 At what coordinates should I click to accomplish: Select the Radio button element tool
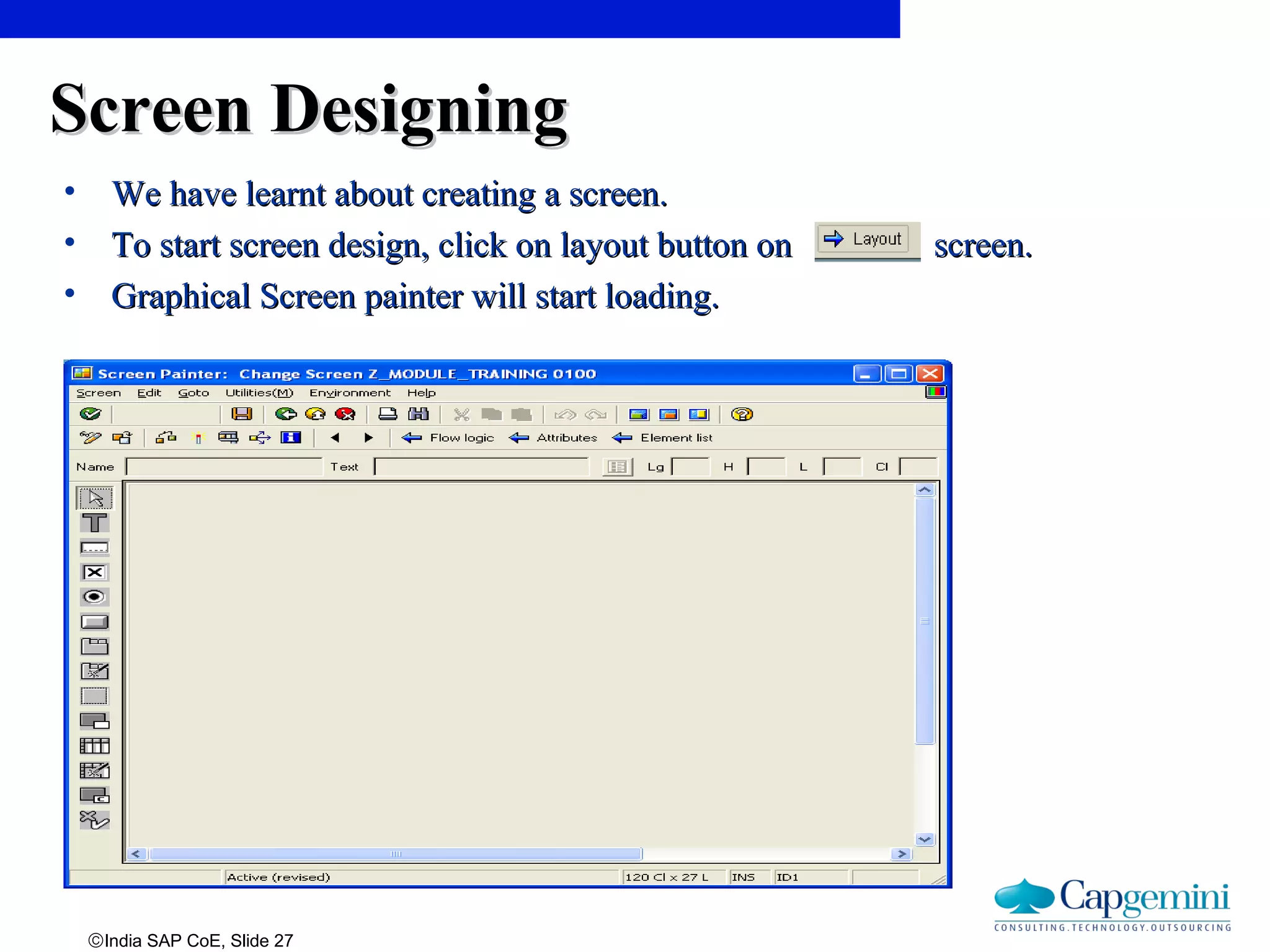(x=94, y=597)
